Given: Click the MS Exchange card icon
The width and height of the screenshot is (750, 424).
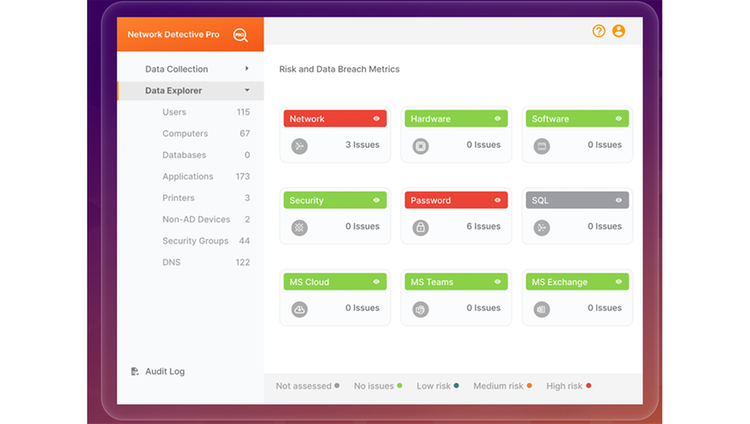Looking at the screenshot, I should [541, 309].
